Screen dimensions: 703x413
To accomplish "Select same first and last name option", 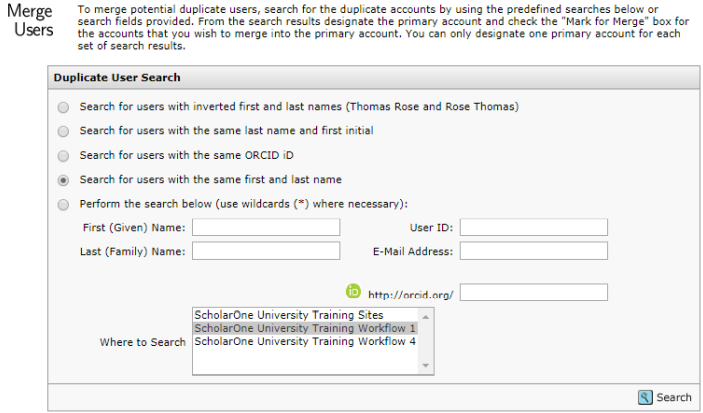I will pyautogui.click(x=63, y=180).
